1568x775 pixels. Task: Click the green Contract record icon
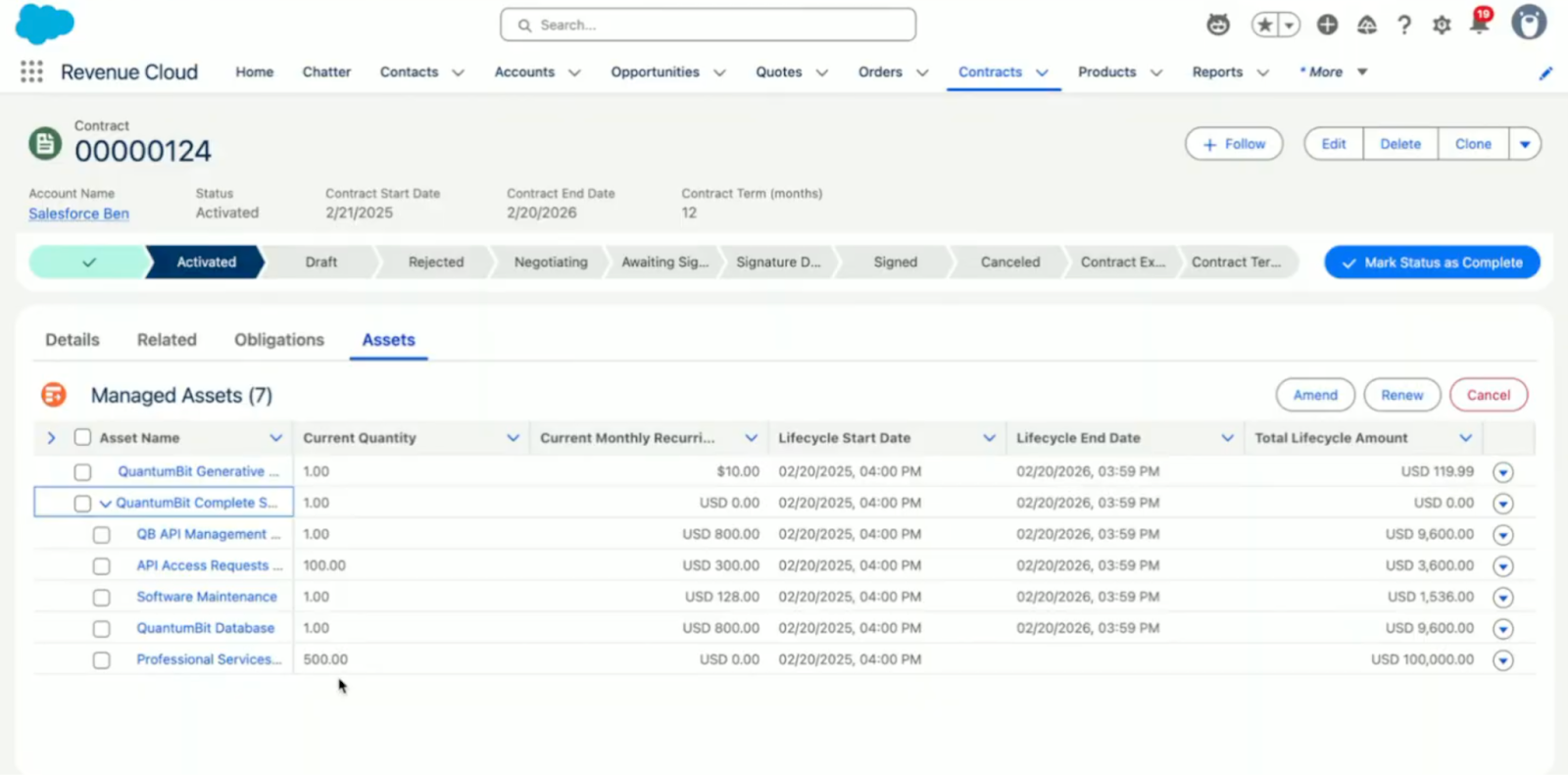[45, 143]
